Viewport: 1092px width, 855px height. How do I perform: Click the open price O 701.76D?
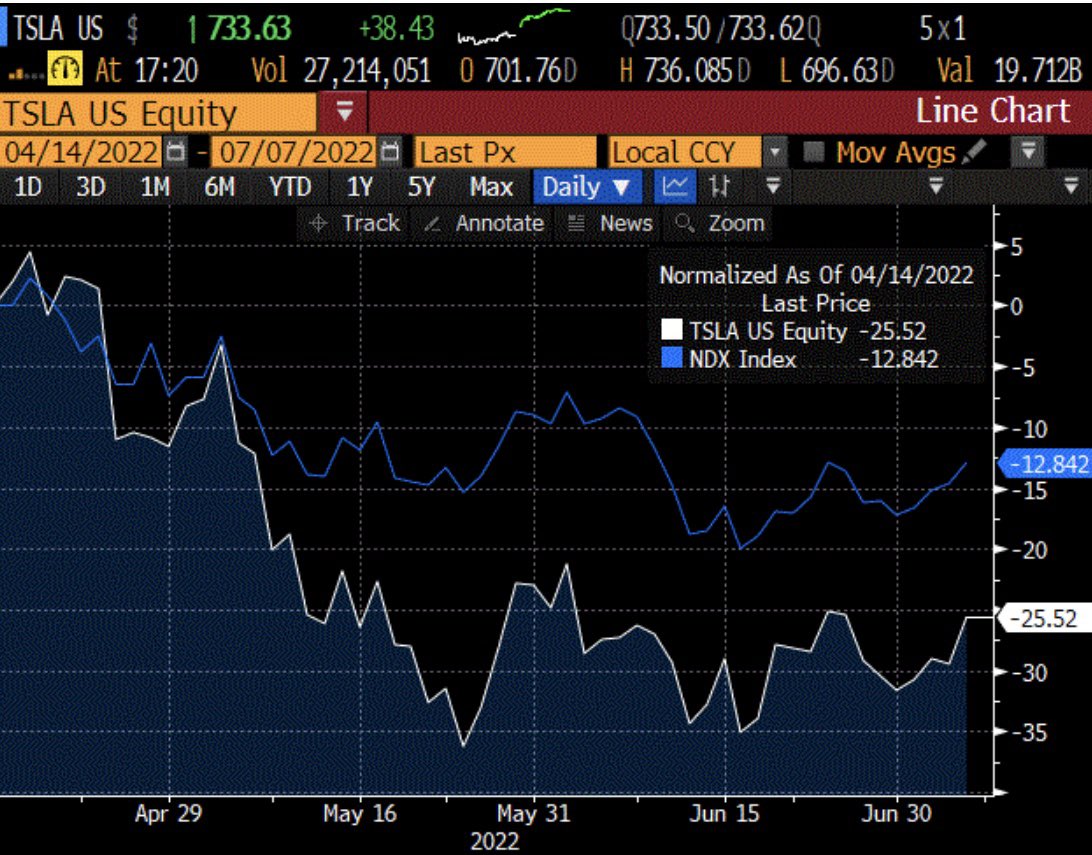[x=518, y=70]
